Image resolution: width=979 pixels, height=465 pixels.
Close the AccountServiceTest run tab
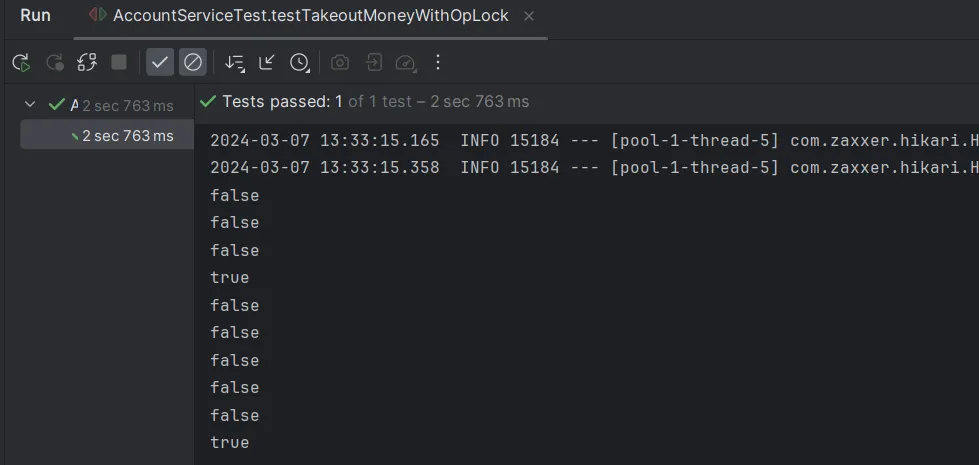(x=528, y=16)
